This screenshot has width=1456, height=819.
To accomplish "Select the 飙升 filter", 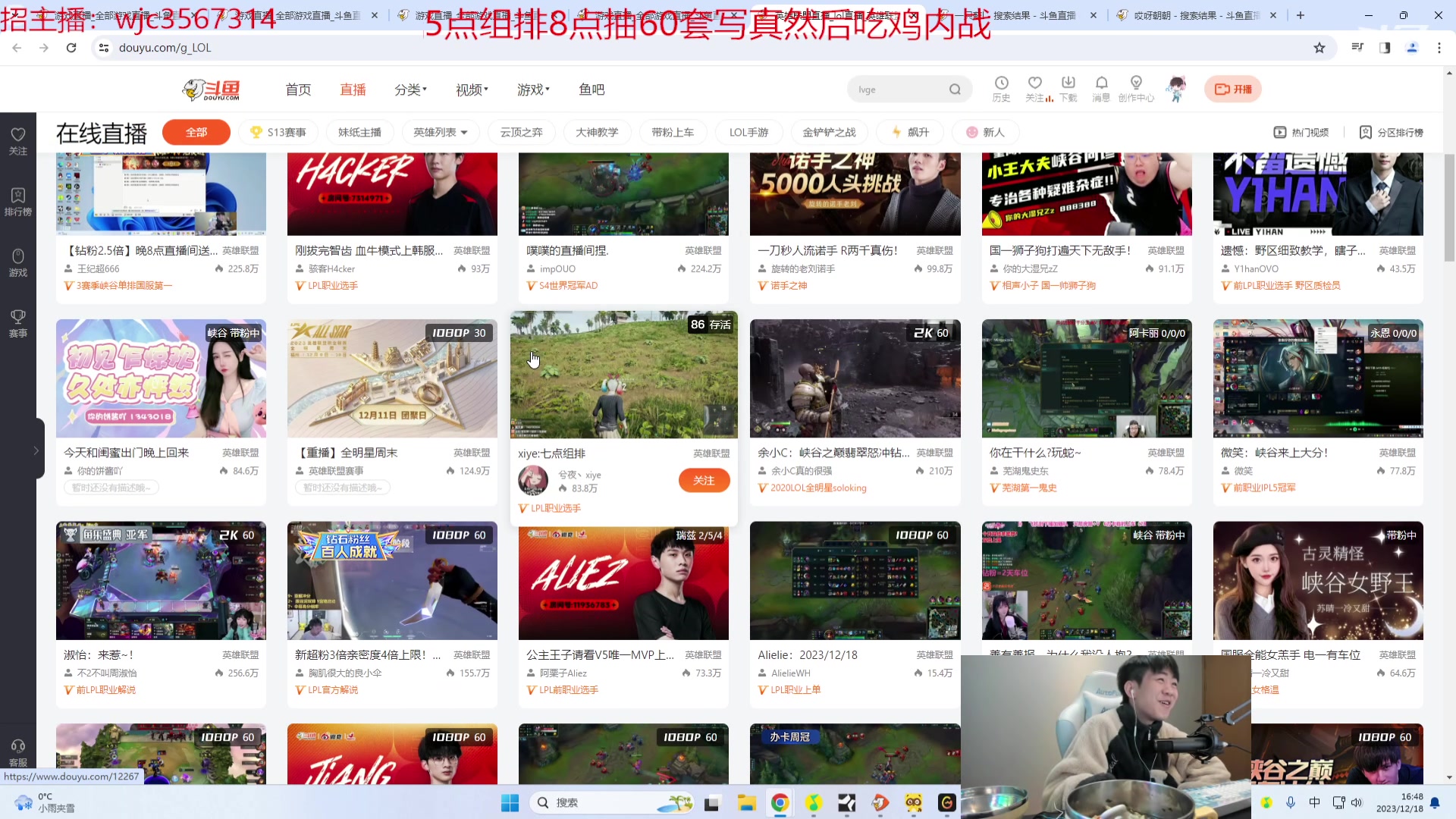I will (x=910, y=132).
